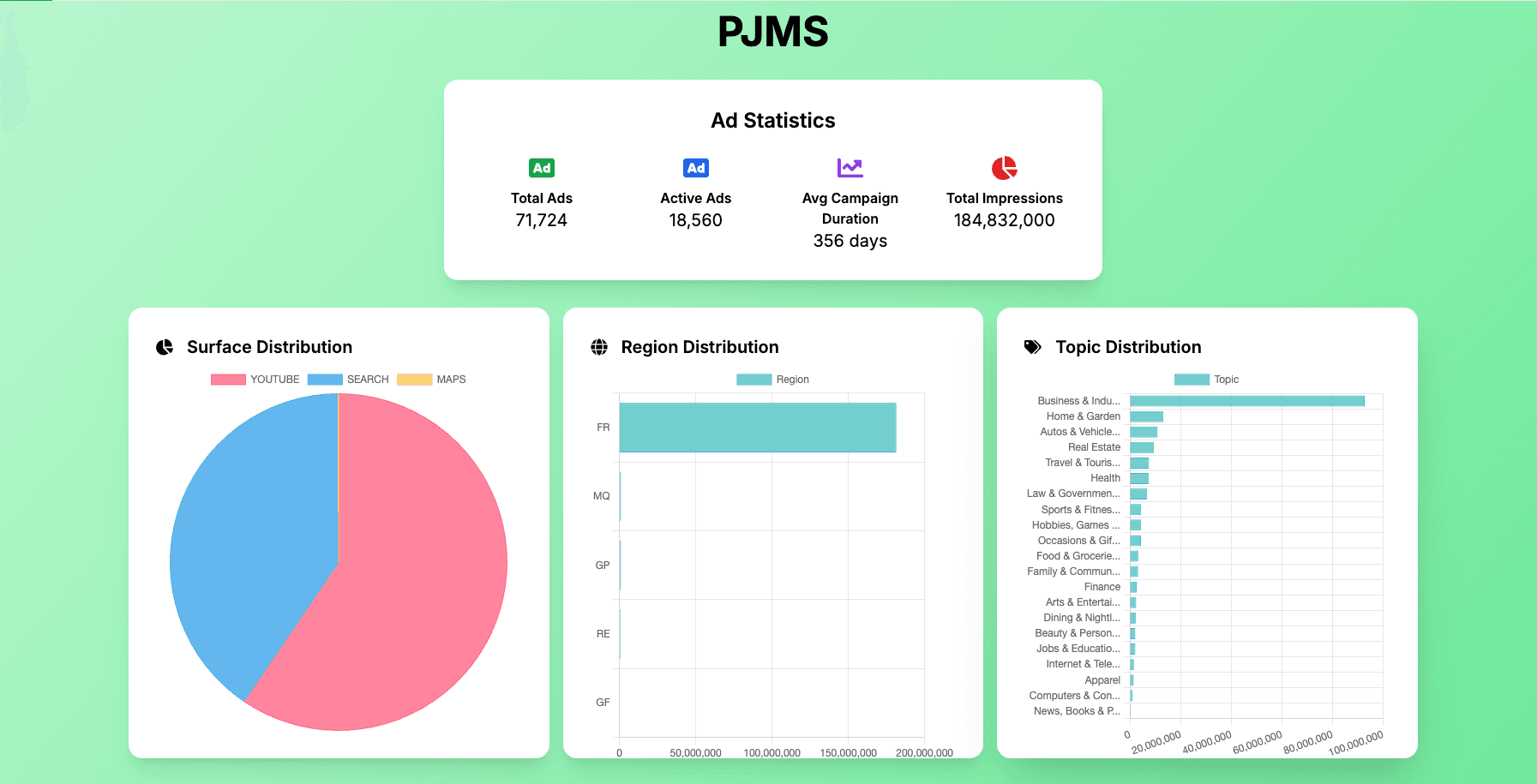Click the Finance topic label
The width and height of the screenshot is (1537, 784).
pos(1102,587)
